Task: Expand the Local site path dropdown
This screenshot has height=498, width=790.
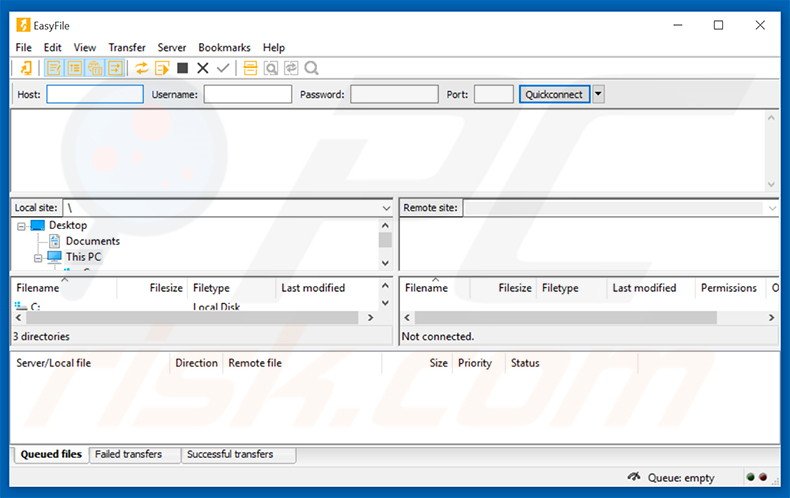Action: (386, 208)
